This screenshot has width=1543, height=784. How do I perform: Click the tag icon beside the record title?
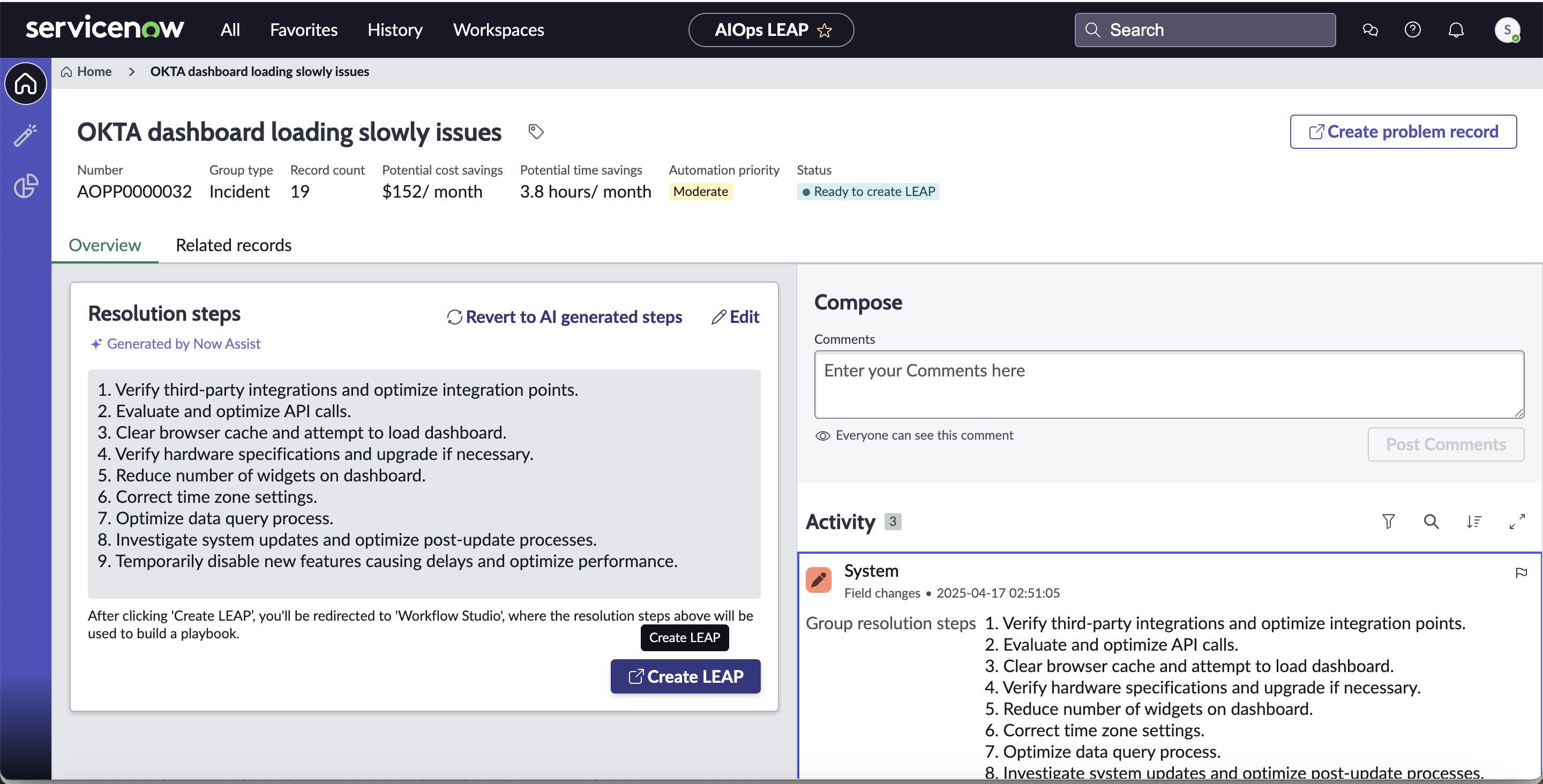pos(536,131)
